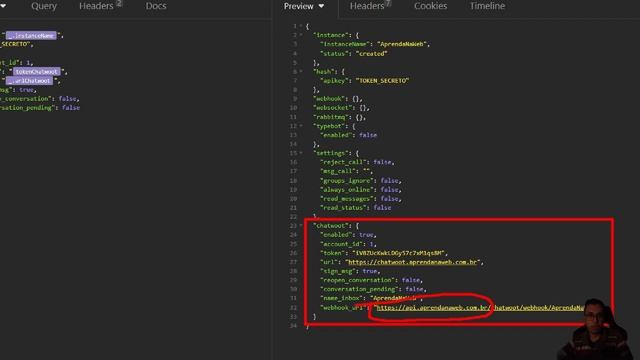Viewport: 640px width, 360px height.
Task: Switch to the Cookies tab
Action: [x=431, y=6]
